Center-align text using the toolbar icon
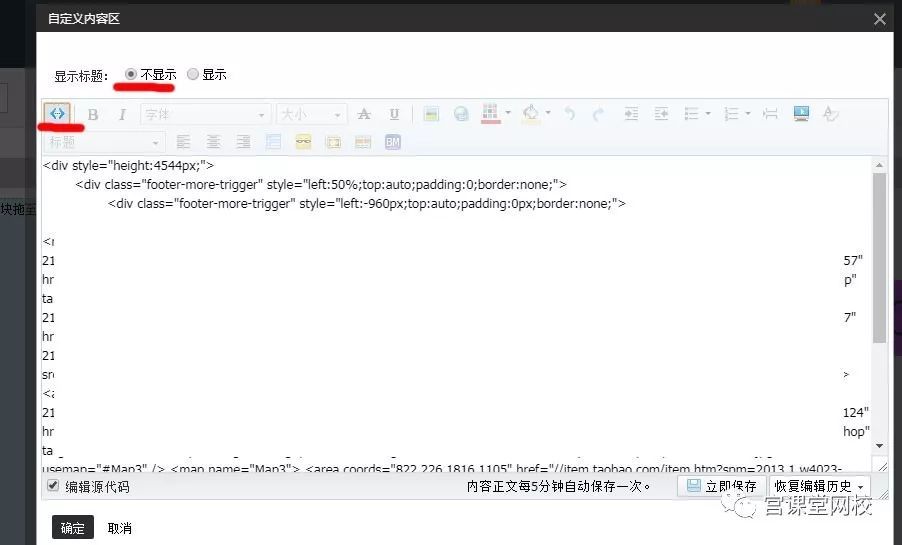902x545 pixels. (213, 142)
